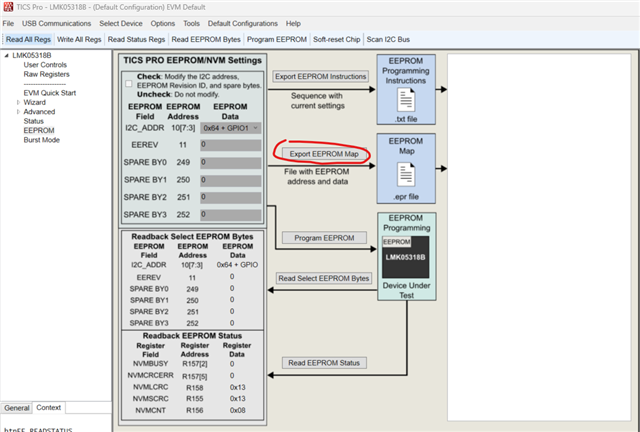The width and height of the screenshot is (640, 432).
Task: Select EEPROM in the tree
Action: click(x=39, y=130)
